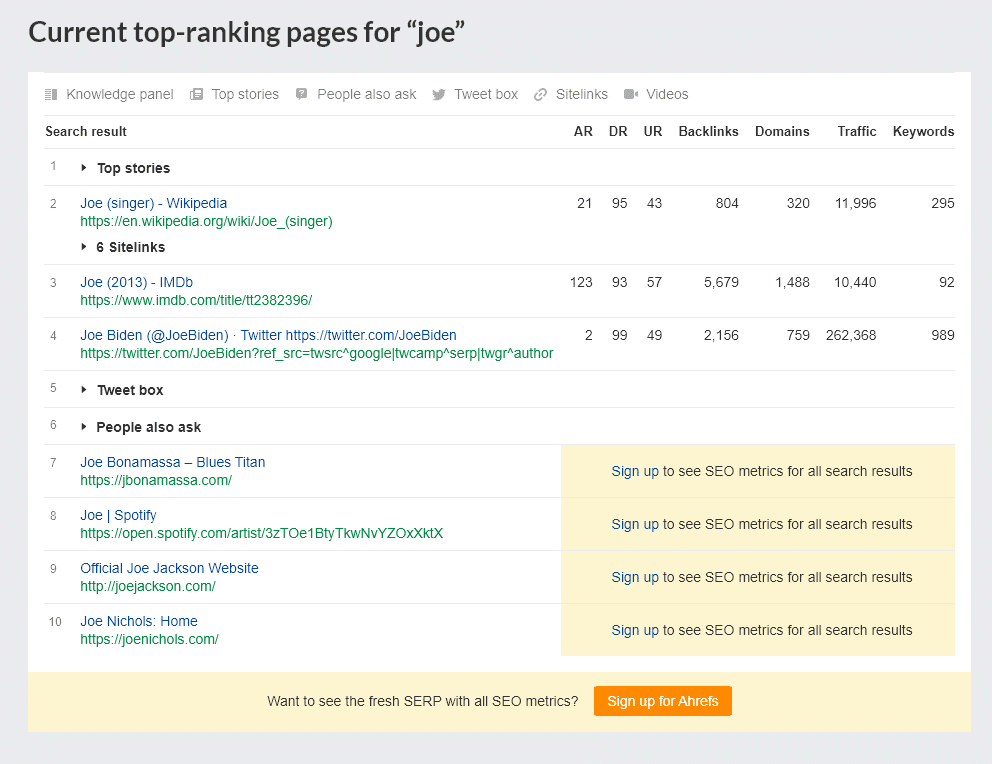Click domains value 1,488 for IMDb
This screenshot has width=992, height=764.
(793, 282)
